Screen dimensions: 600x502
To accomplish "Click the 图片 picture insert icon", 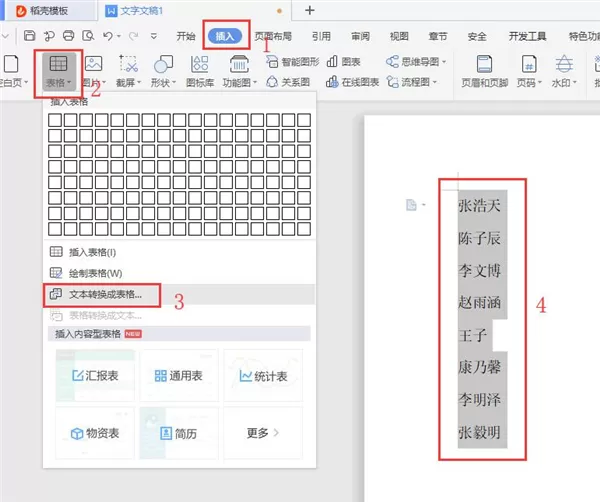I will tap(93, 72).
